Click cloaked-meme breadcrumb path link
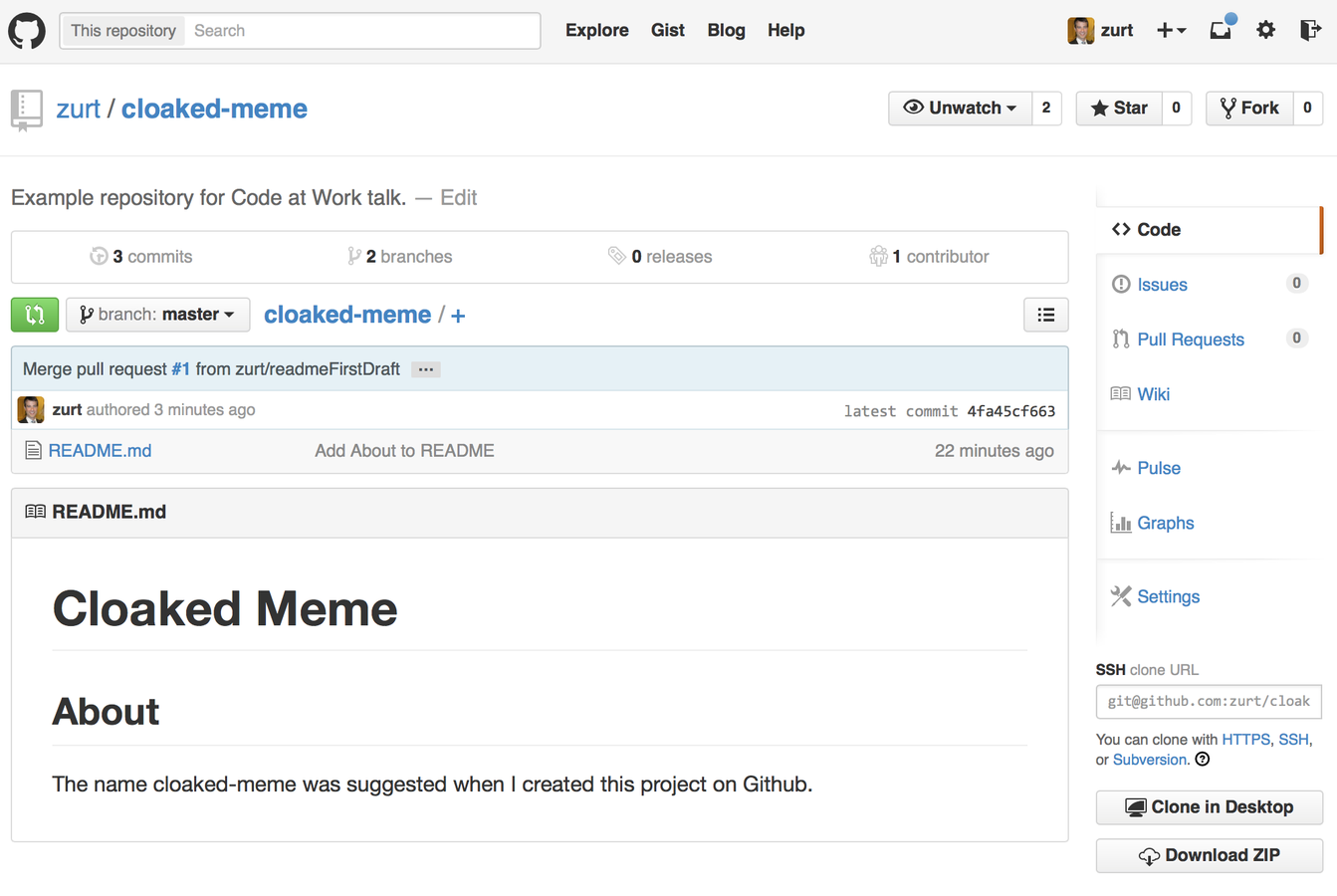Viewport: 1337px width, 896px height. click(347, 315)
